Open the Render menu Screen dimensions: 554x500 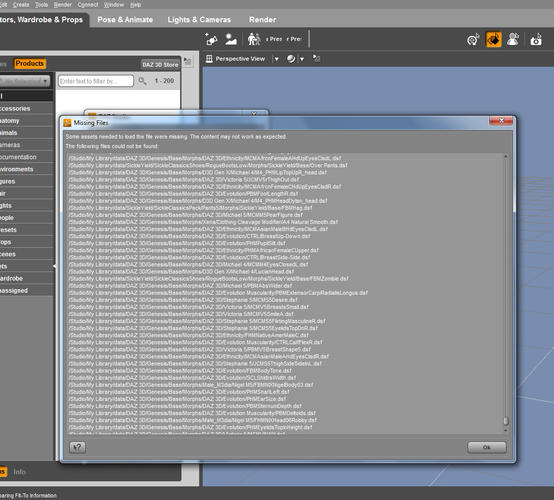point(63,5)
